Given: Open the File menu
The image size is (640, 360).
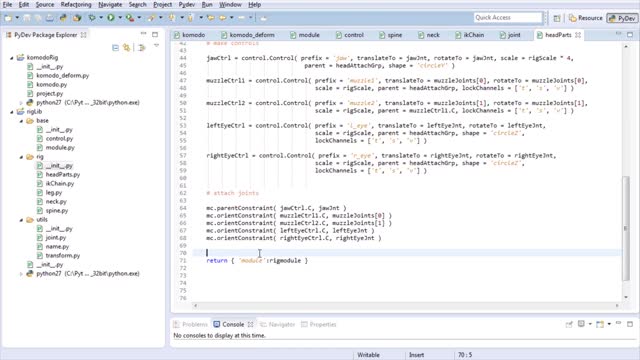Looking at the screenshot, I should pyautogui.click(x=7, y=4).
